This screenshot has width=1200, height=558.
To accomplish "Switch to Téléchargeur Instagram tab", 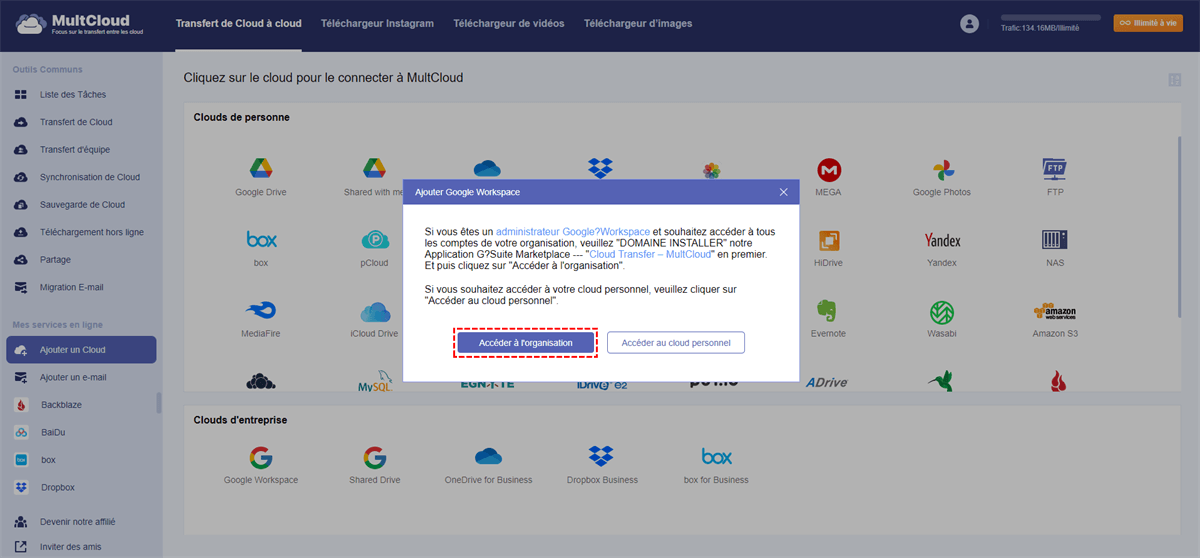I will point(377,23).
